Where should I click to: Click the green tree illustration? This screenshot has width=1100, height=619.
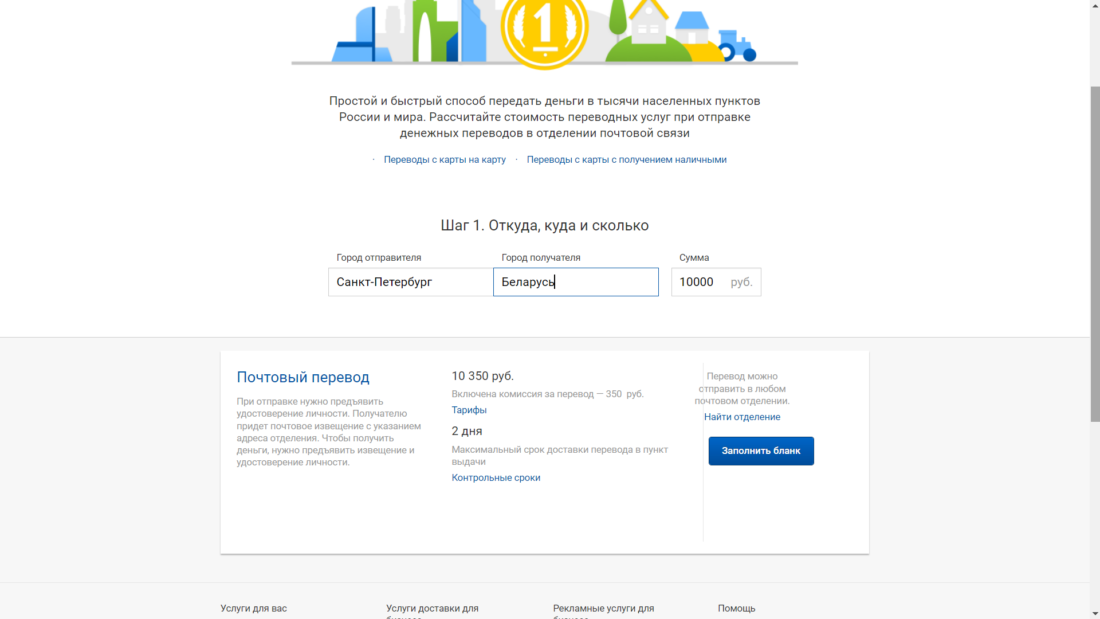point(618,18)
